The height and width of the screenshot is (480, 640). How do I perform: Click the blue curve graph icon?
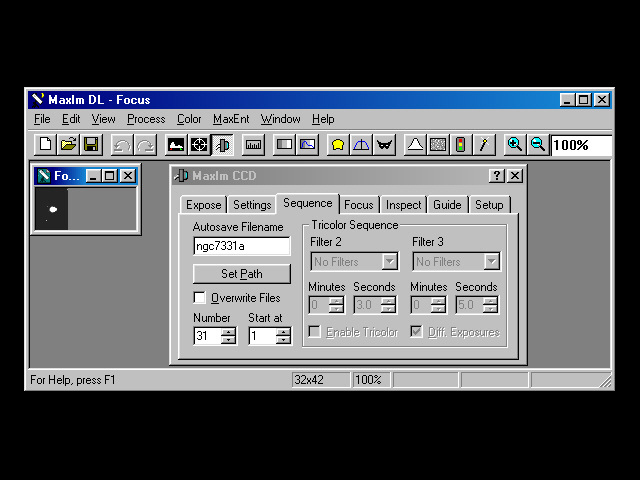tap(307, 145)
